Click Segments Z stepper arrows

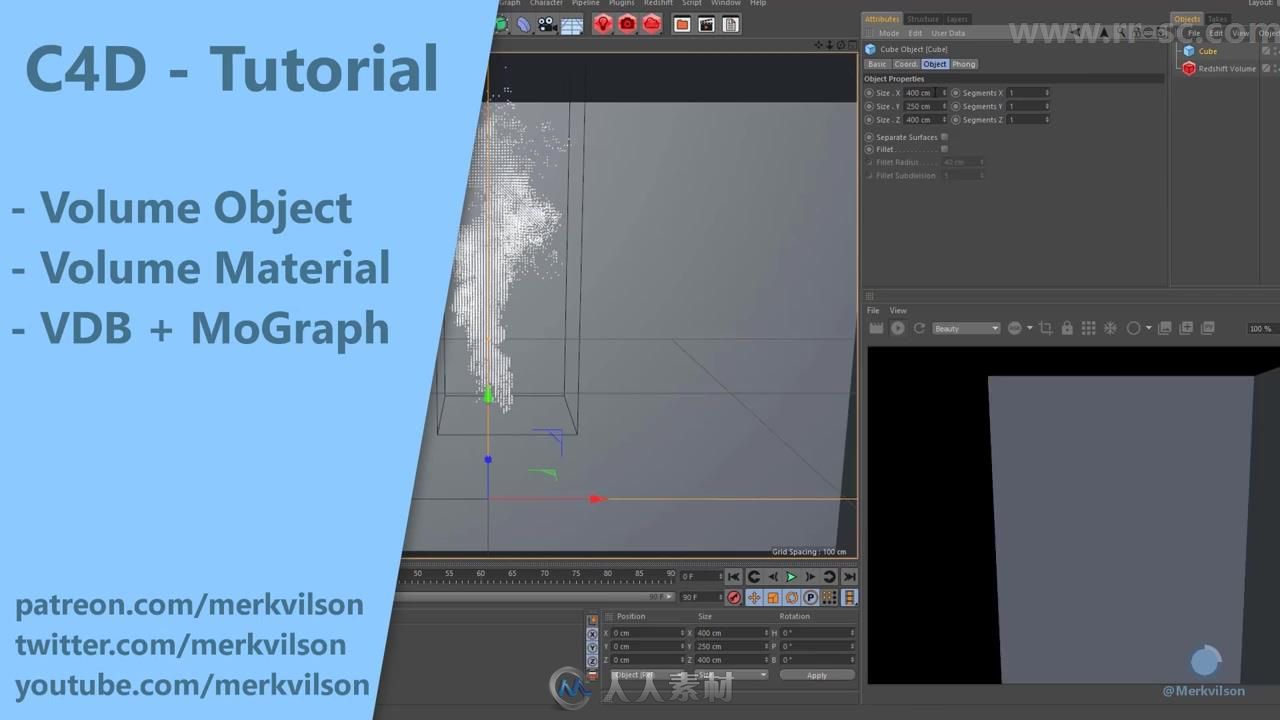(1047, 120)
